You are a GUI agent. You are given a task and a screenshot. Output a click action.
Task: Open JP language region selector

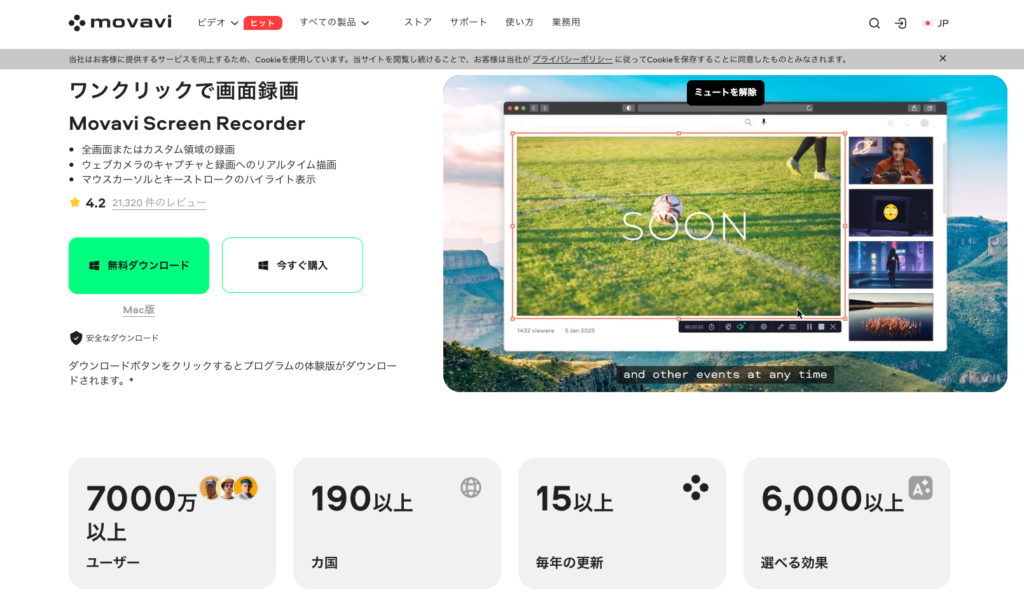point(935,23)
